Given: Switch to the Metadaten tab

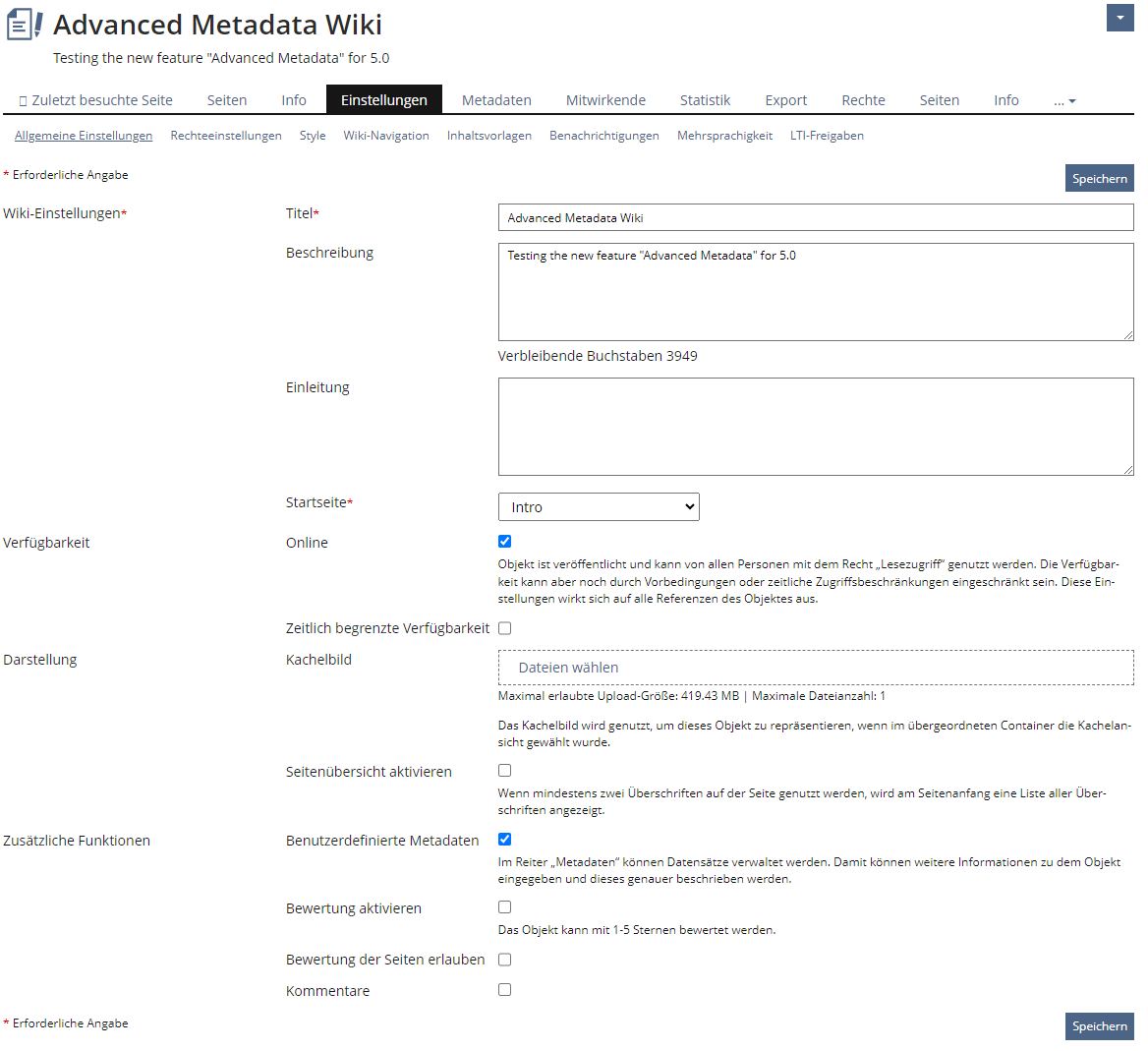Looking at the screenshot, I should pos(496,100).
